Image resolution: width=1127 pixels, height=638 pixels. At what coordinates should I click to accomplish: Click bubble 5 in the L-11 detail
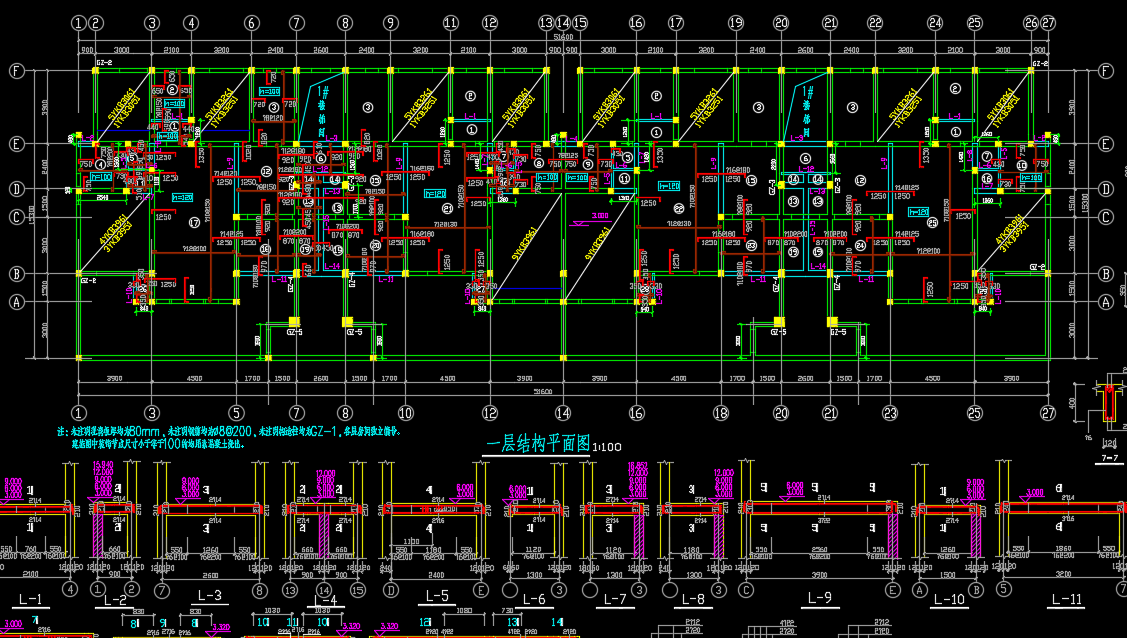click(x=1004, y=591)
